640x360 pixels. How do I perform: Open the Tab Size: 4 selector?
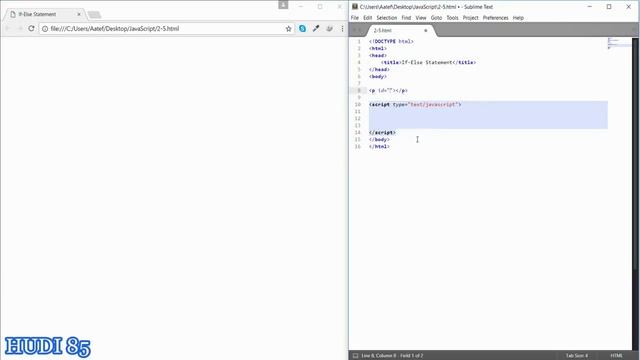pos(576,356)
